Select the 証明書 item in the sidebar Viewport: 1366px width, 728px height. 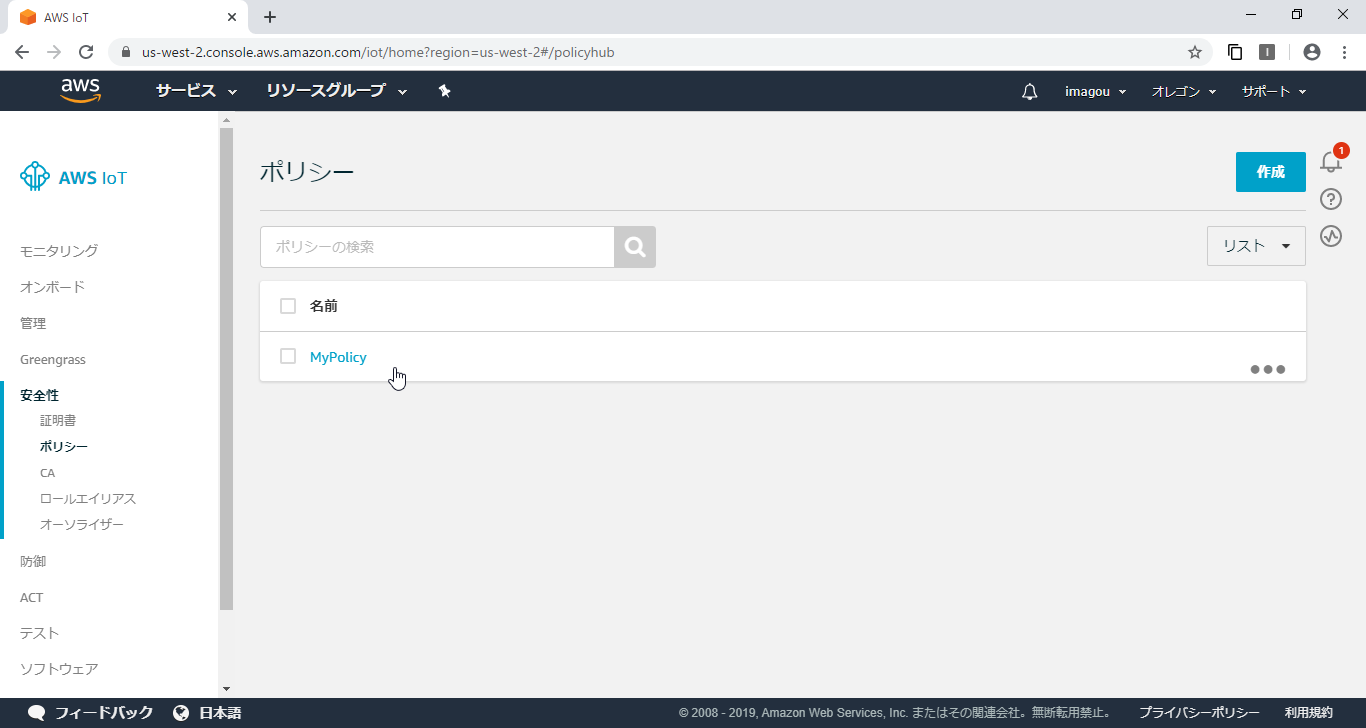click(57, 420)
